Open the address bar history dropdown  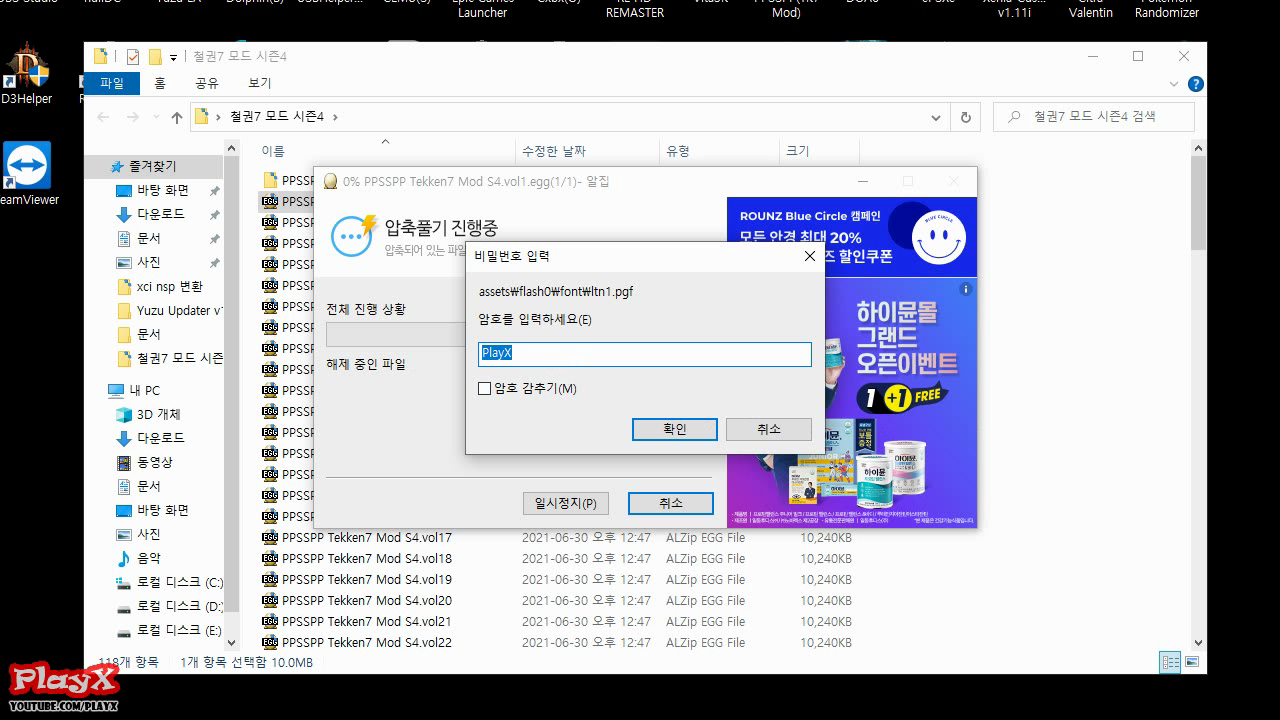pos(936,117)
